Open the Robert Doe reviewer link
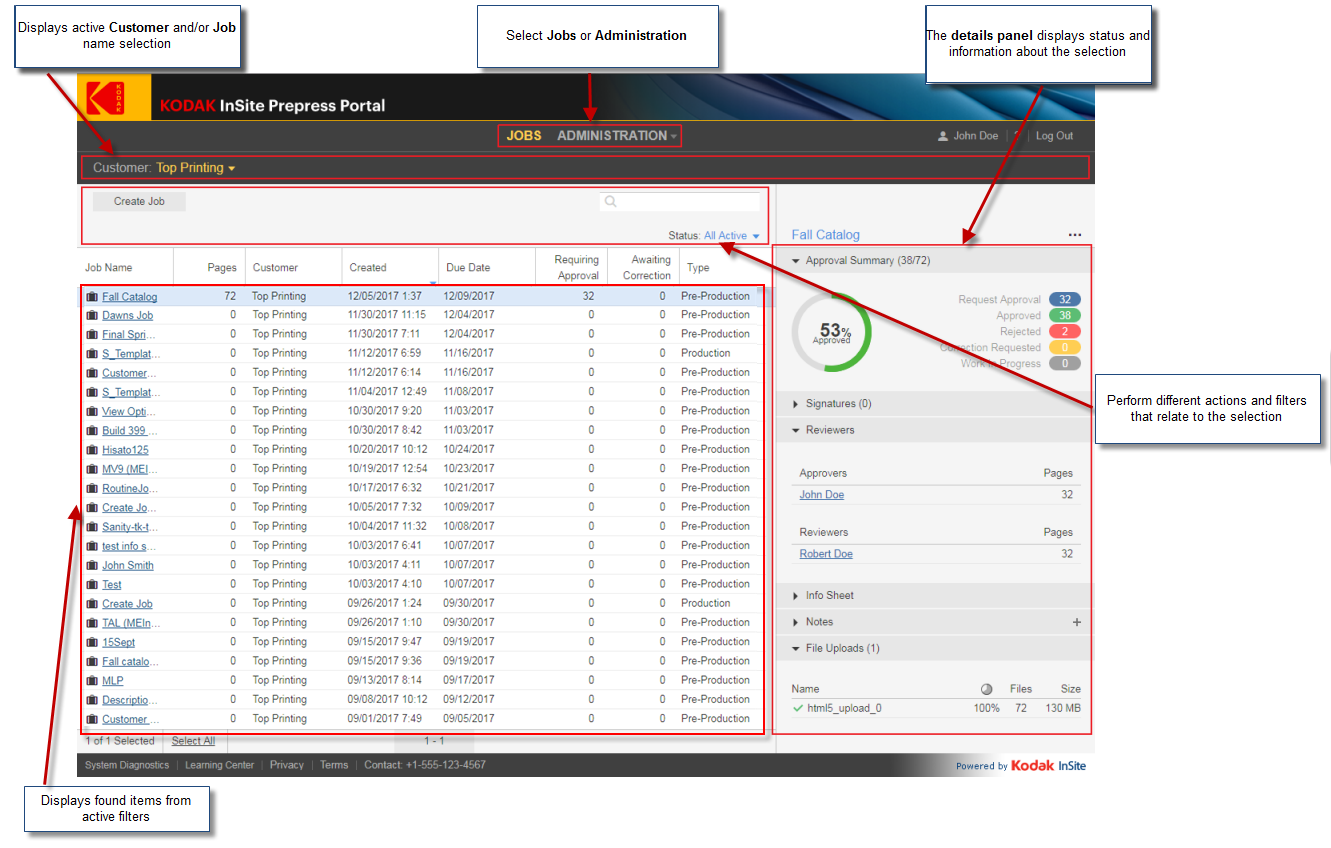The height and width of the screenshot is (848, 1331). (x=825, y=554)
